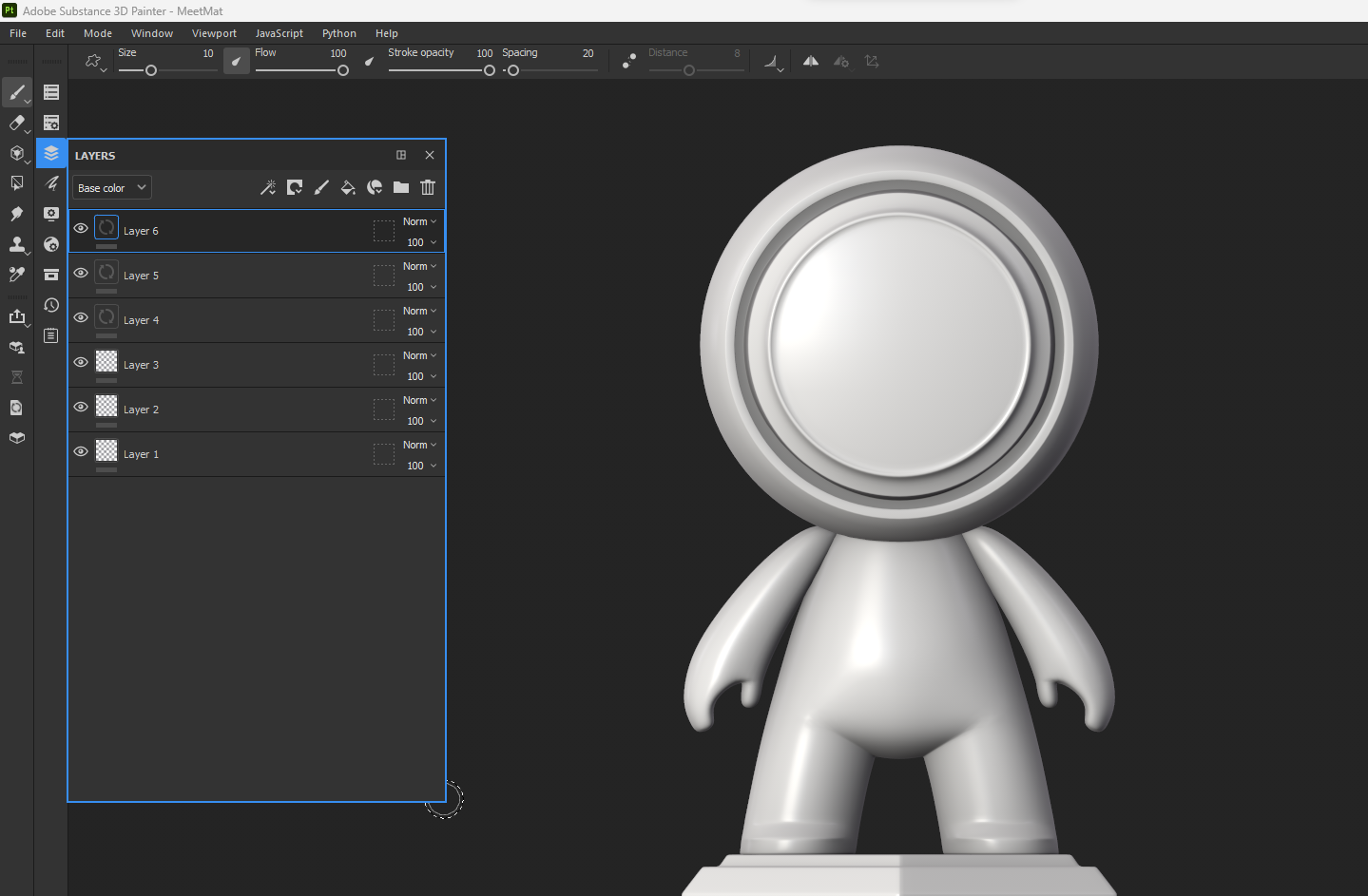Image resolution: width=1368 pixels, height=896 pixels.
Task: Open Layer 5 Norm blending dropdown
Action: 419,266
